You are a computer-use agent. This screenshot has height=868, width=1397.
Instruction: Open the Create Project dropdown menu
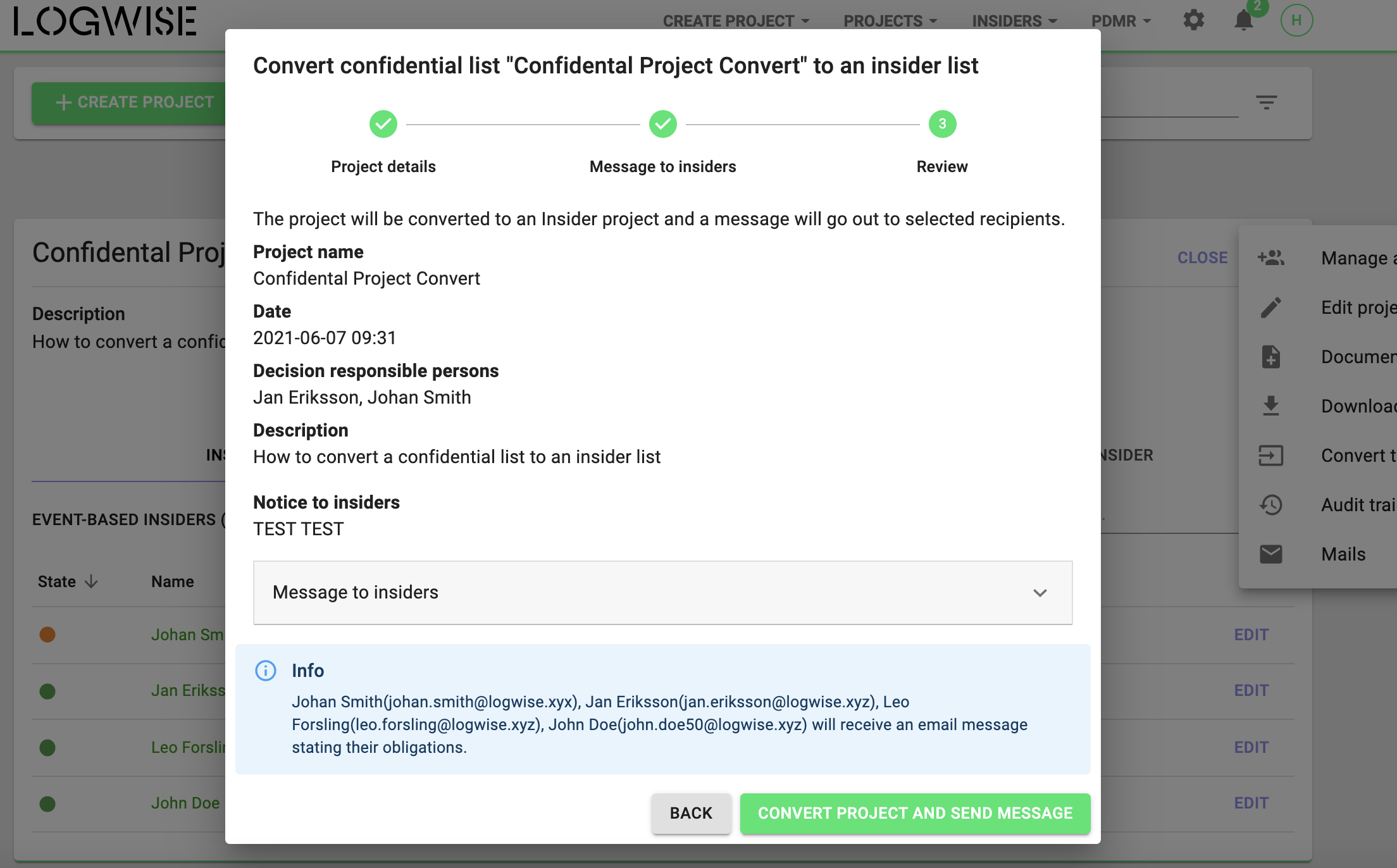pos(736,21)
